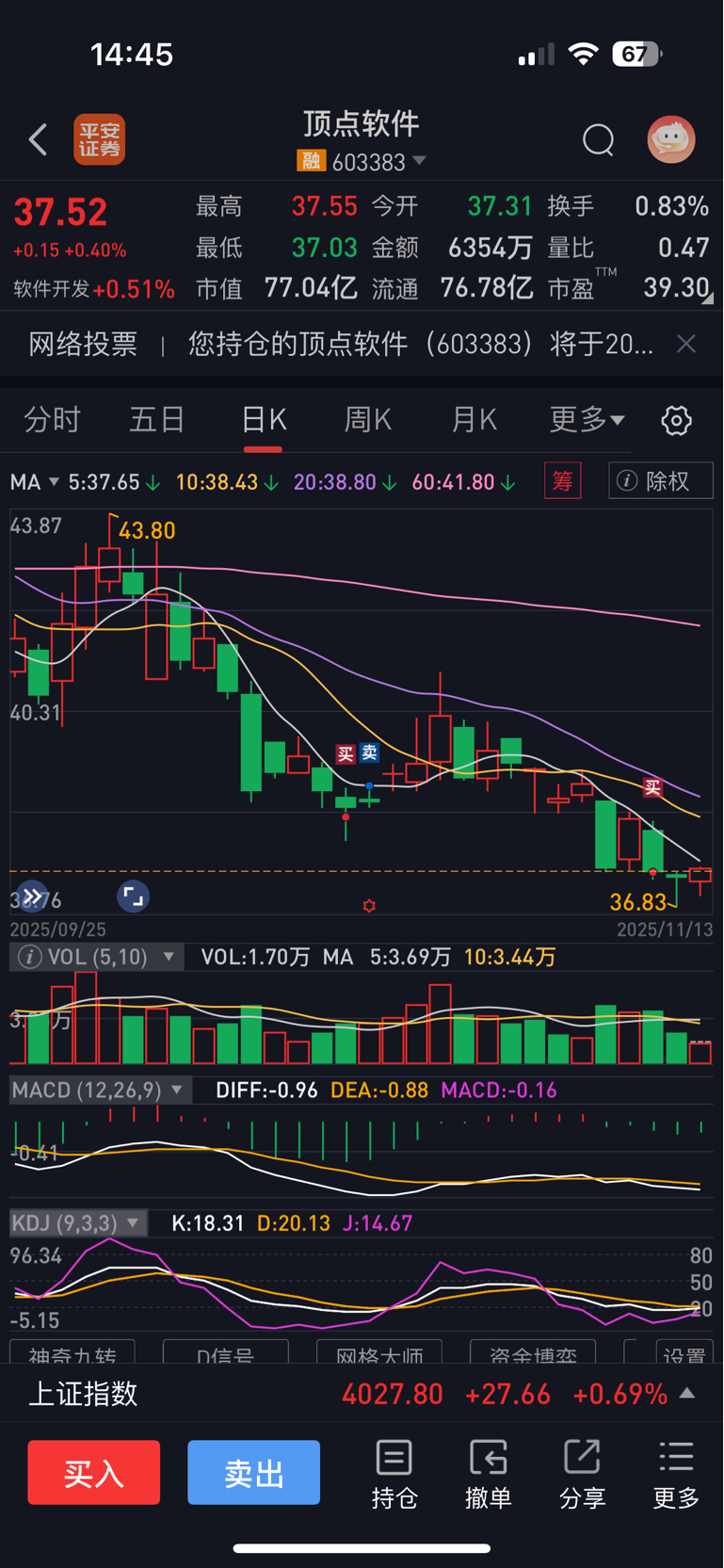The image size is (724, 1568).
Task: Switch to the 分时 tab
Action: pyautogui.click(x=53, y=420)
